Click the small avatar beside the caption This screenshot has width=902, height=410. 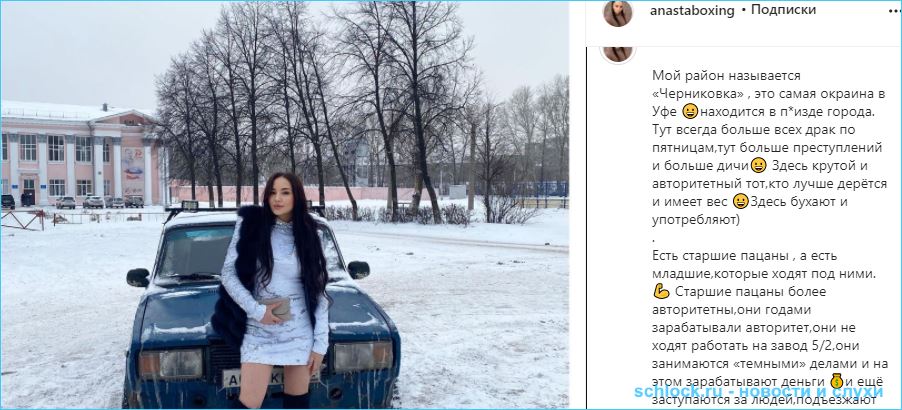[x=618, y=53]
